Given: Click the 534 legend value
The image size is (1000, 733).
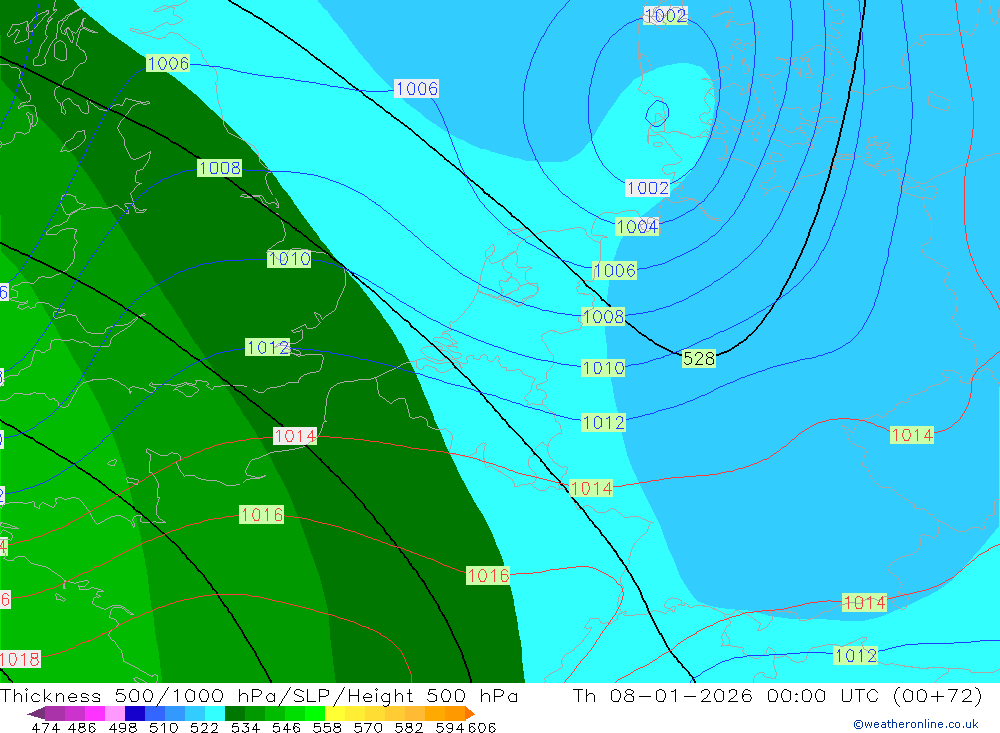Looking at the screenshot, I should pyautogui.click(x=245, y=727).
